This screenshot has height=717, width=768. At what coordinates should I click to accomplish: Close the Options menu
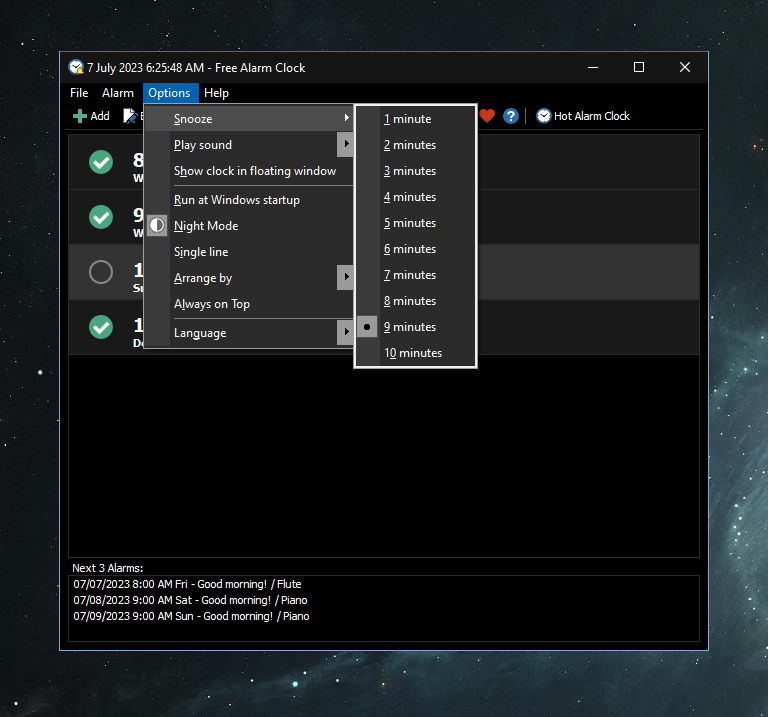[169, 93]
